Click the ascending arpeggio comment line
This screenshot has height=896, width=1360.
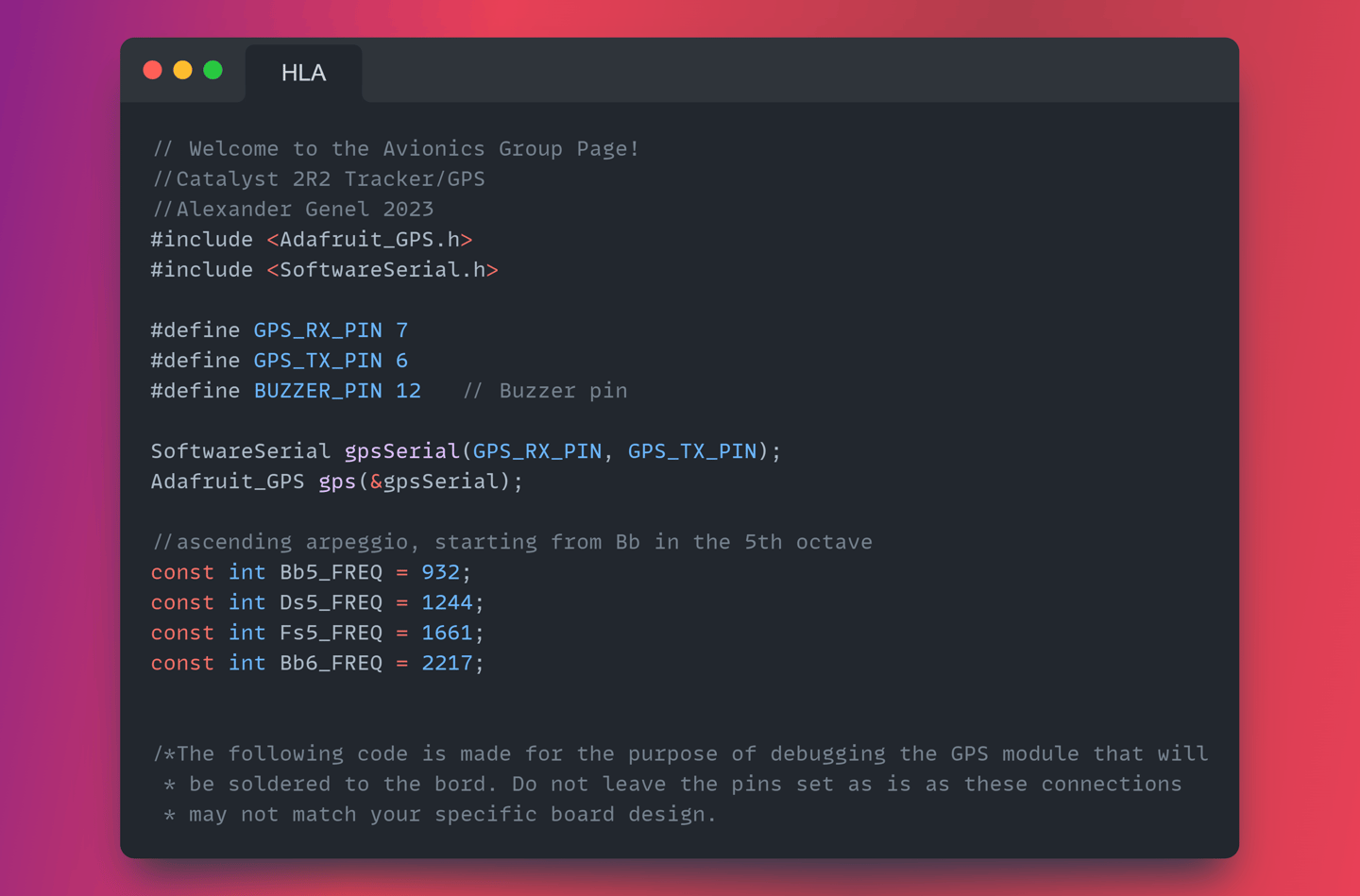click(512, 542)
